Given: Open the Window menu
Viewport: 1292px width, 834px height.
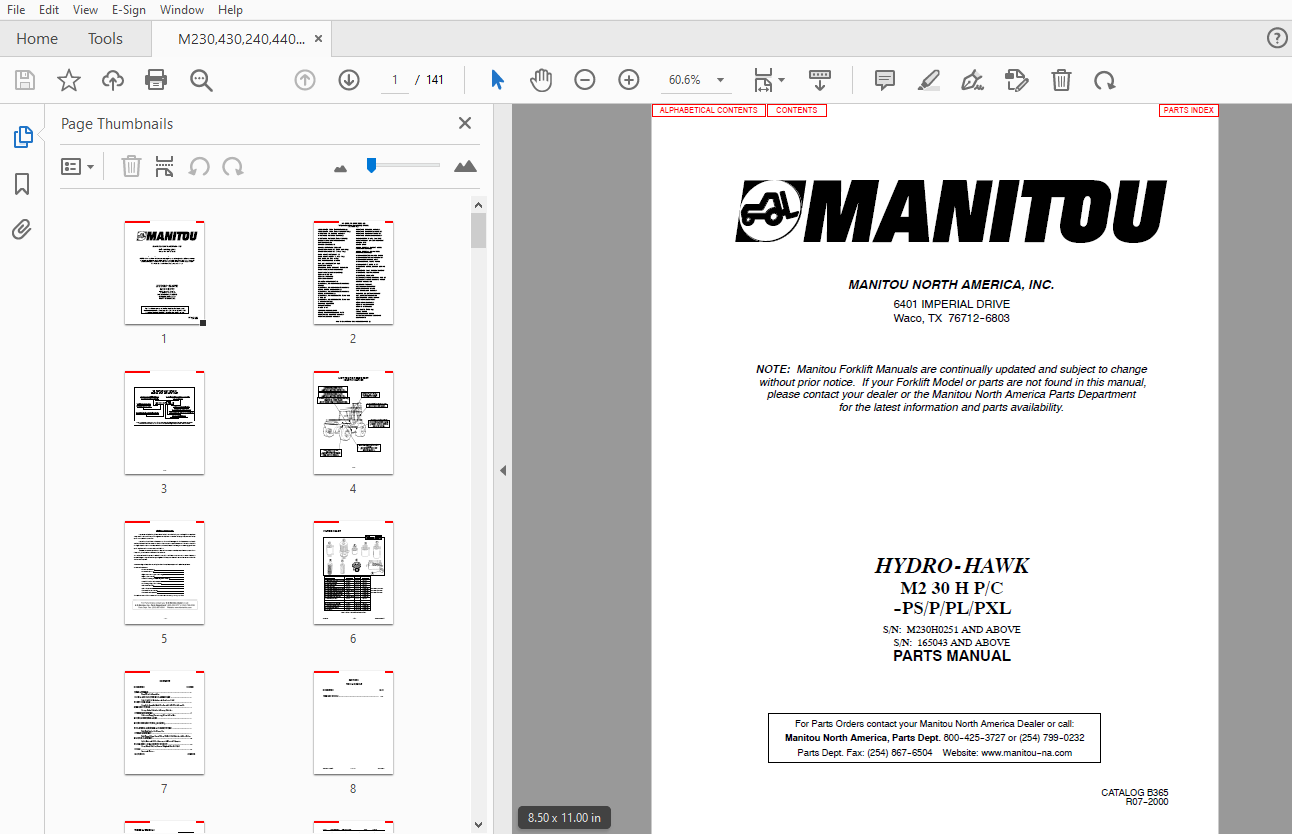Looking at the screenshot, I should (x=182, y=10).
